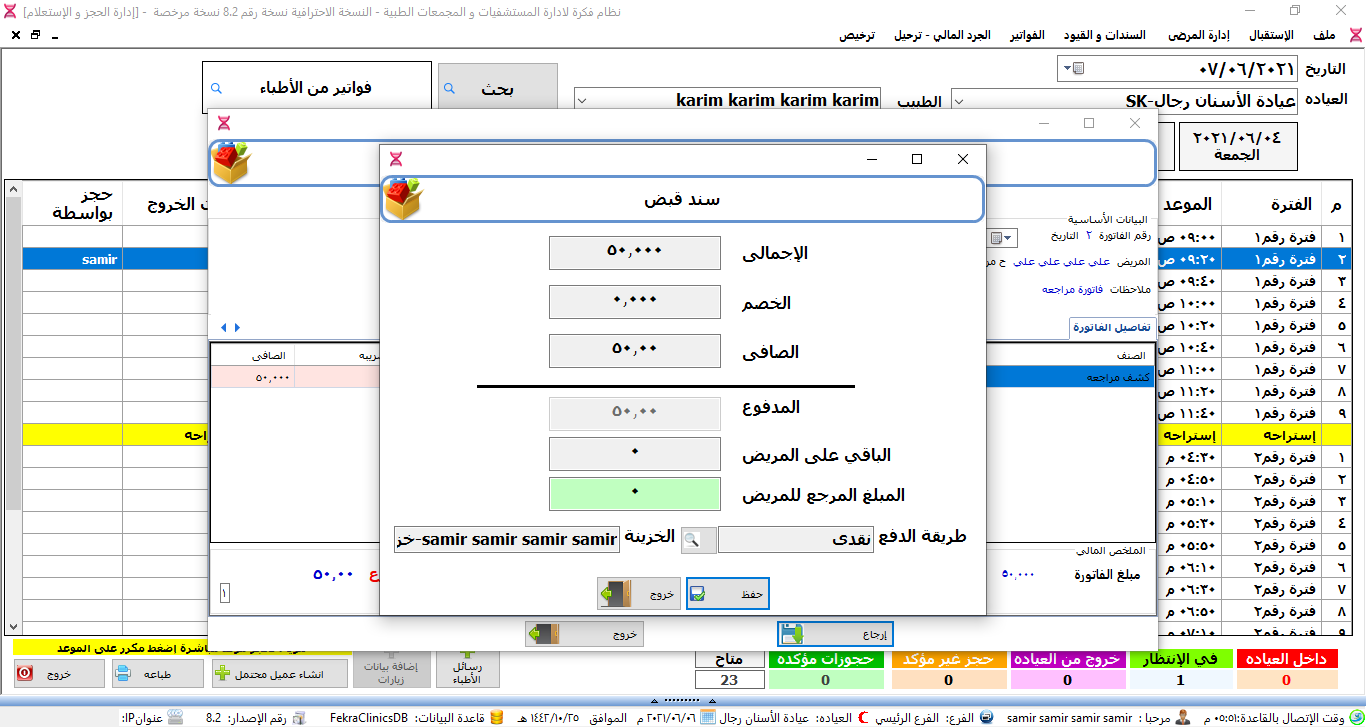Select the تفاصيل الفاتورة (Invoice details) tab

coord(1113,328)
